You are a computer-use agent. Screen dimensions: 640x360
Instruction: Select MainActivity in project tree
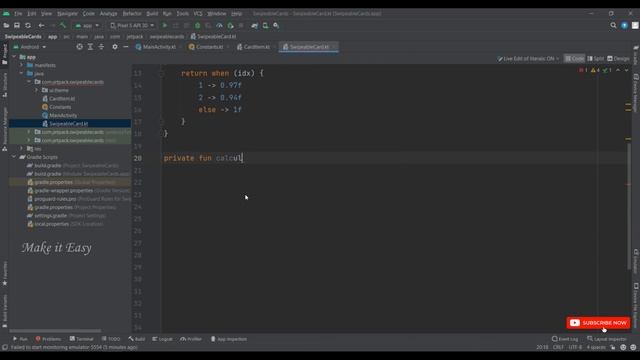pos(63,116)
